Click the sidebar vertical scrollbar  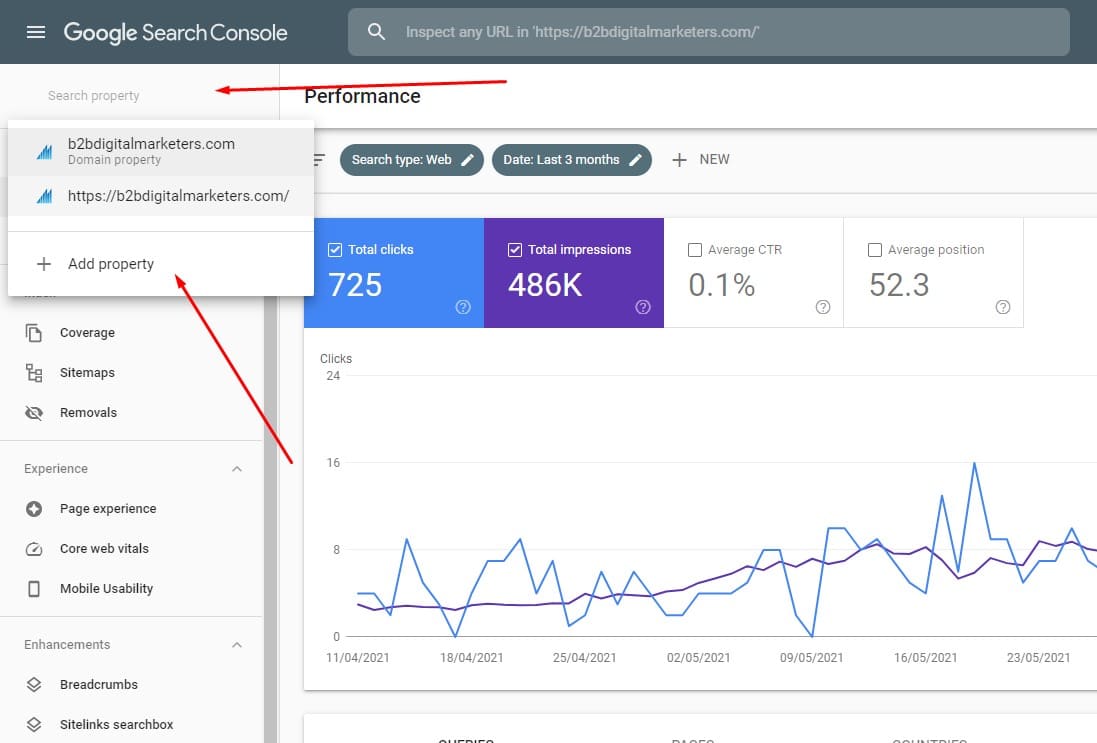pyautogui.click(x=271, y=518)
